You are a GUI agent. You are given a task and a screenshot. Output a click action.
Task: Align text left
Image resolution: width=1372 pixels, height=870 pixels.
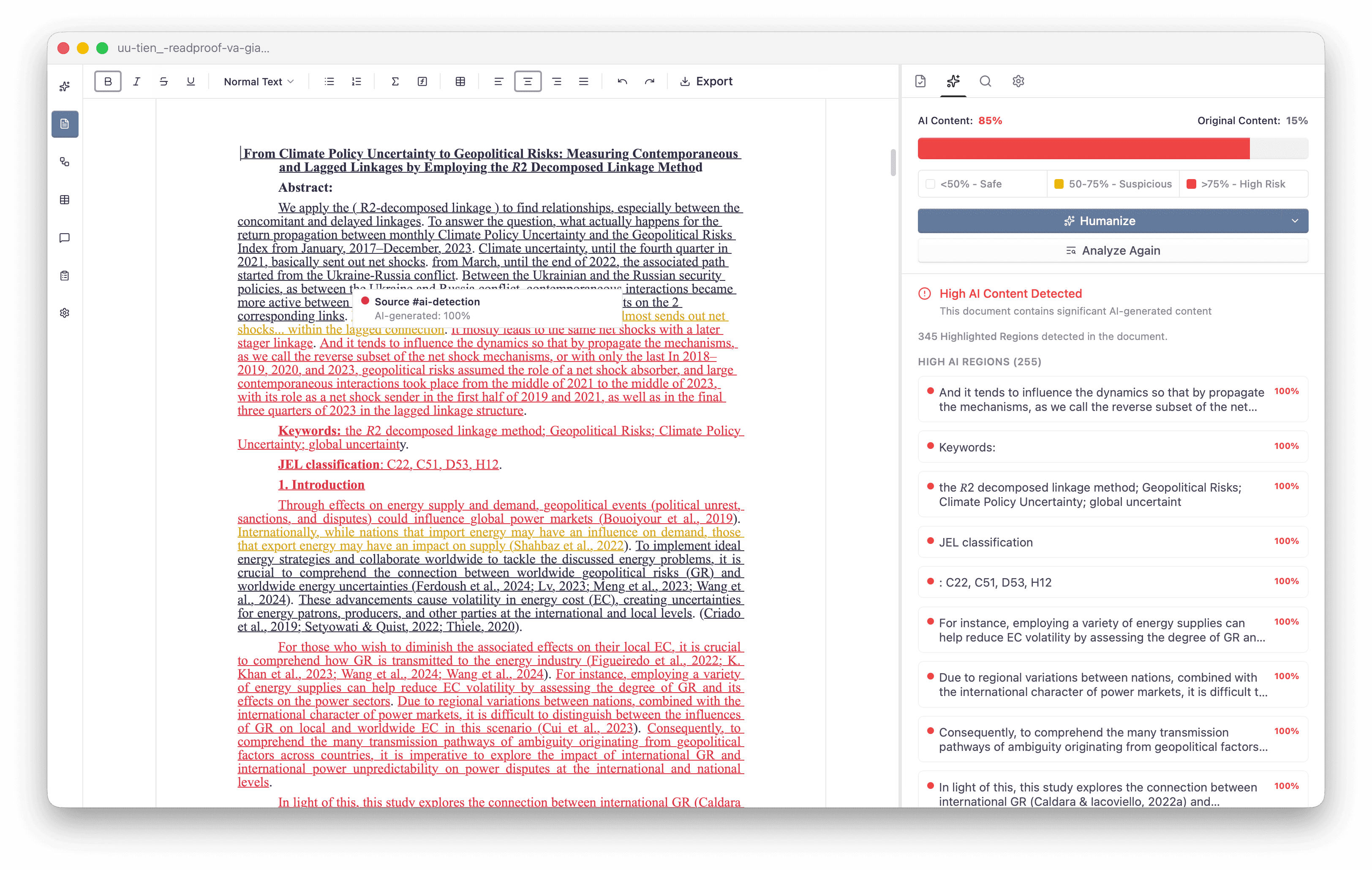(498, 82)
